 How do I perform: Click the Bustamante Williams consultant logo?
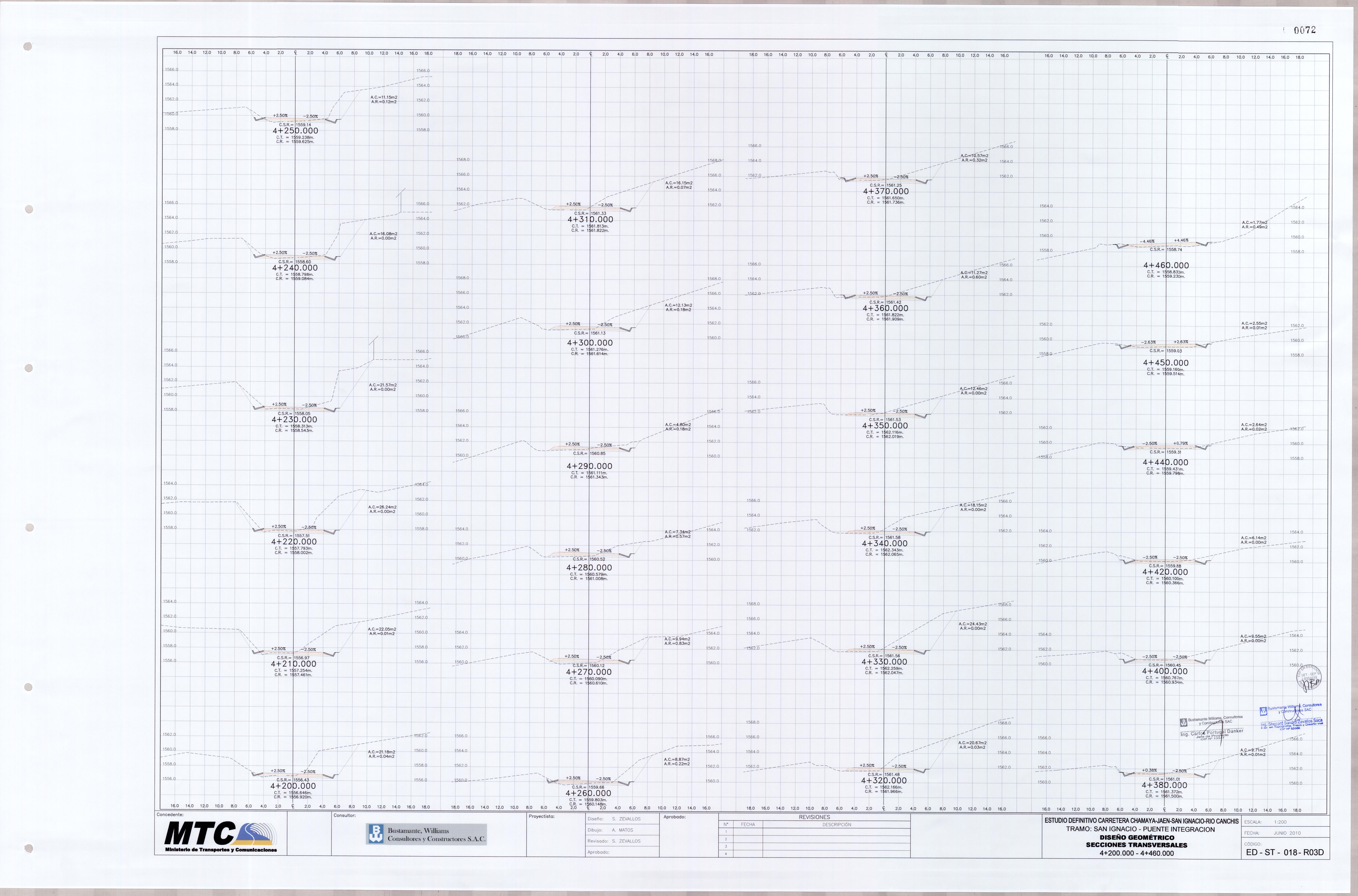pos(426,834)
